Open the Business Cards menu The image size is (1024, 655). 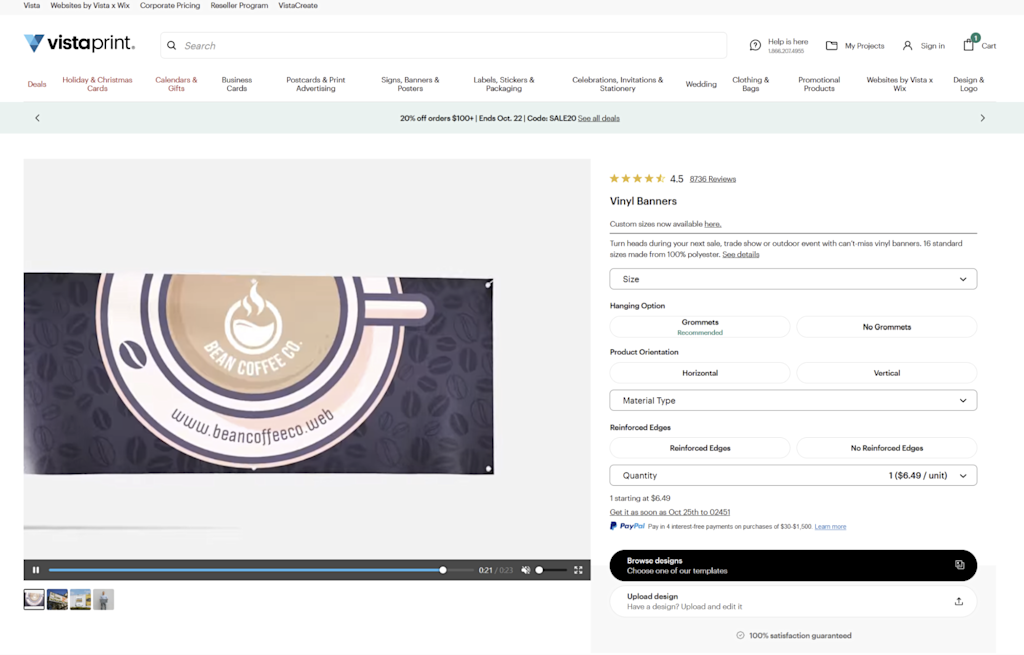click(236, 84)
